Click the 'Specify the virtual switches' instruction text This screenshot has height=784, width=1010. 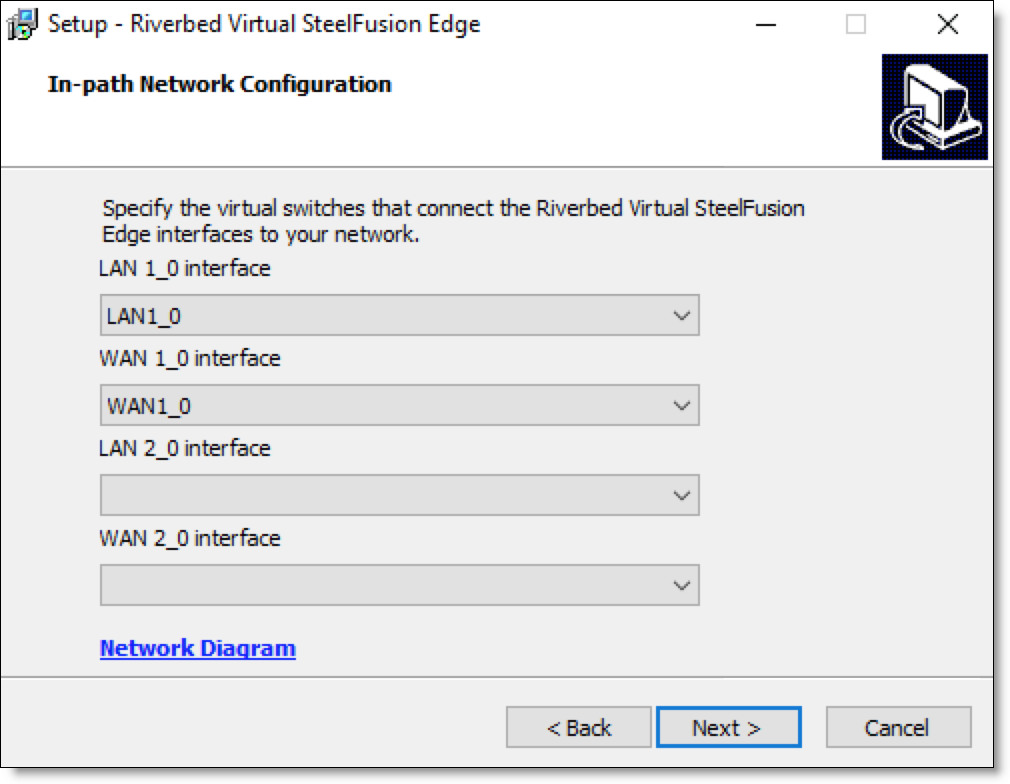(x=453, y=221)
